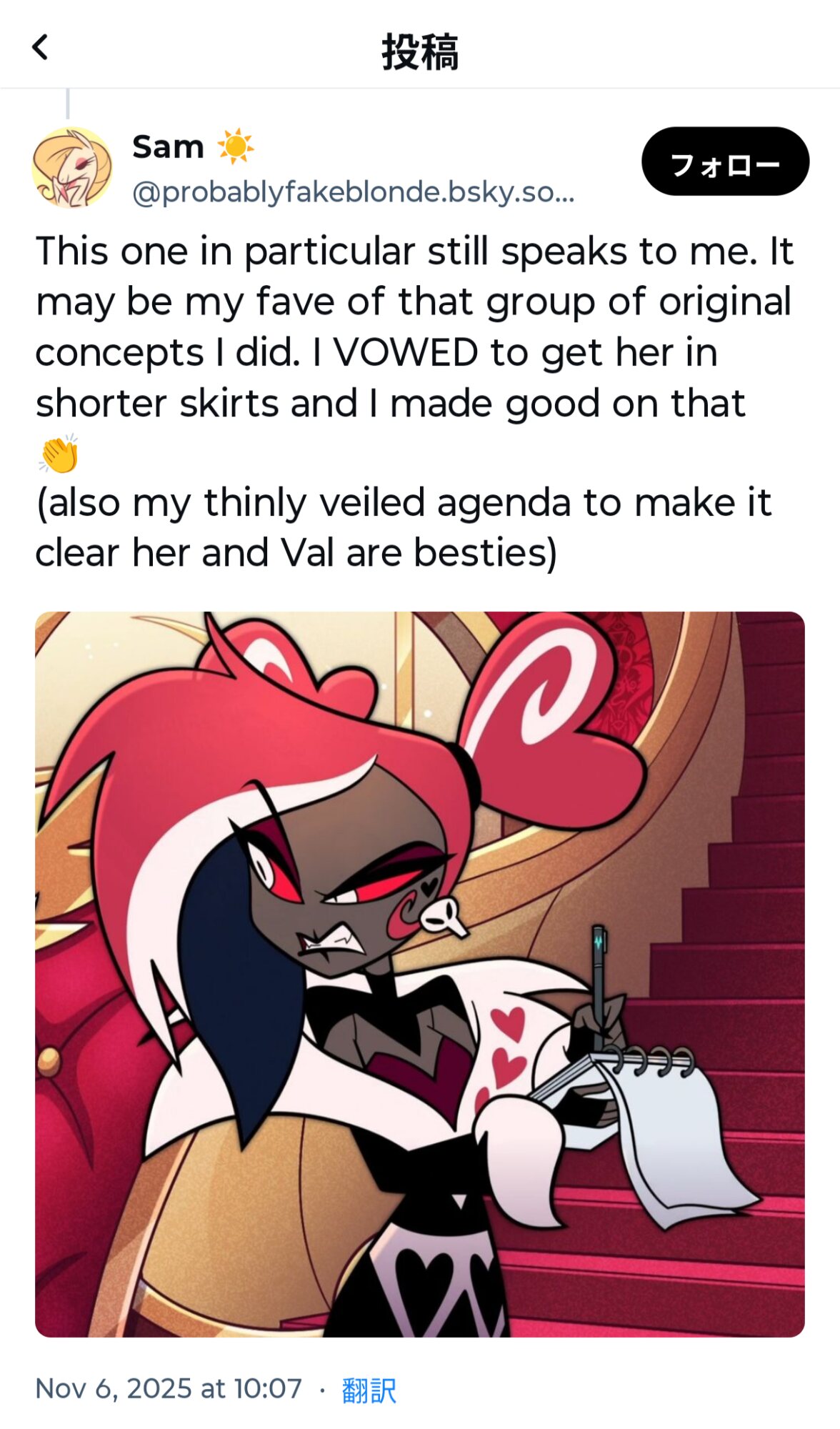Open the @probablyfakeblonde.bsky.so handle
This screenshot has width=840, height=1429.
[354, 193]
